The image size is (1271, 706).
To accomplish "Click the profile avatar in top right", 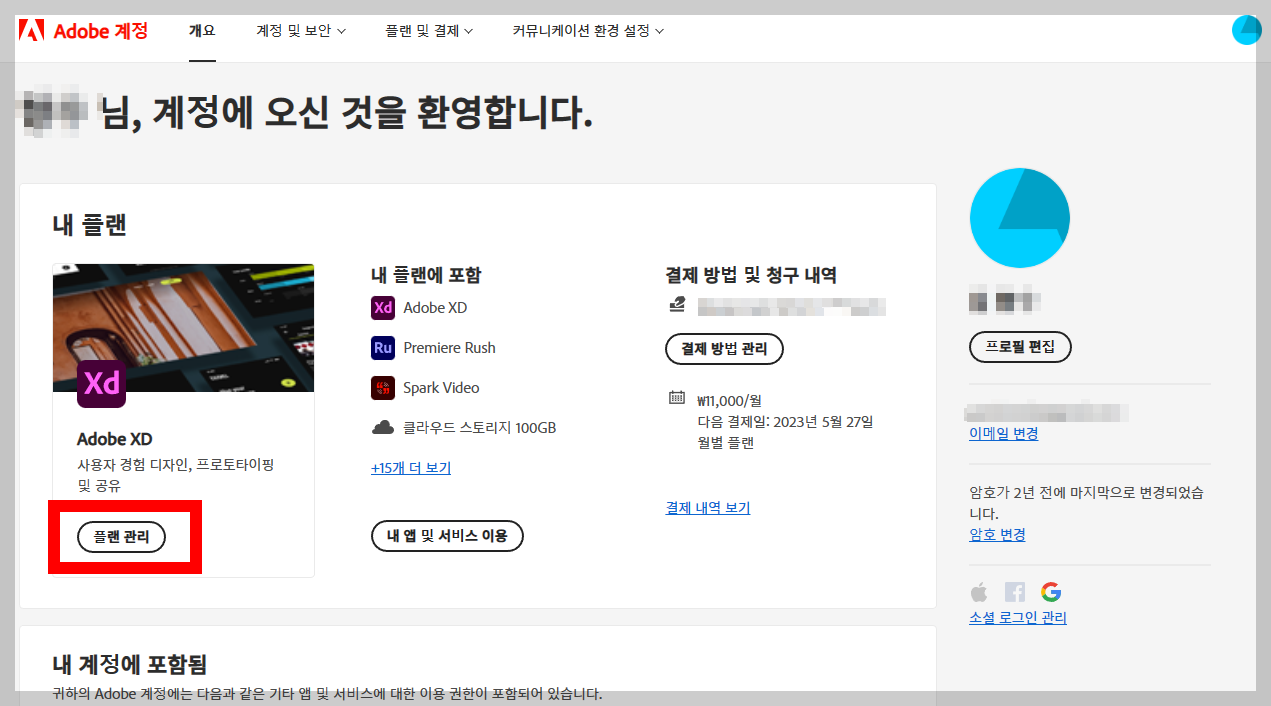I will (x=1246, y=30).
